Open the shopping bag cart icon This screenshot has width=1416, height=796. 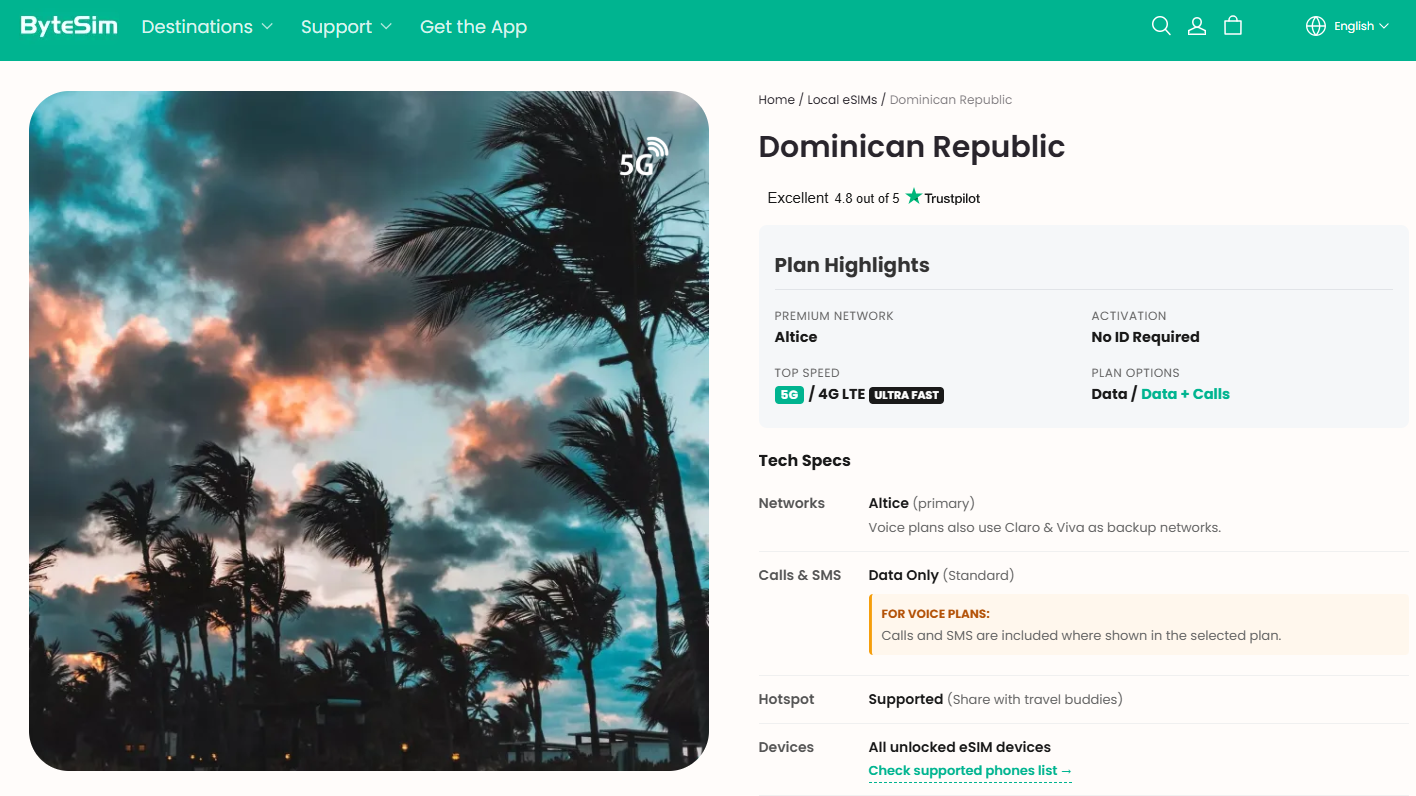point(1233,26)
